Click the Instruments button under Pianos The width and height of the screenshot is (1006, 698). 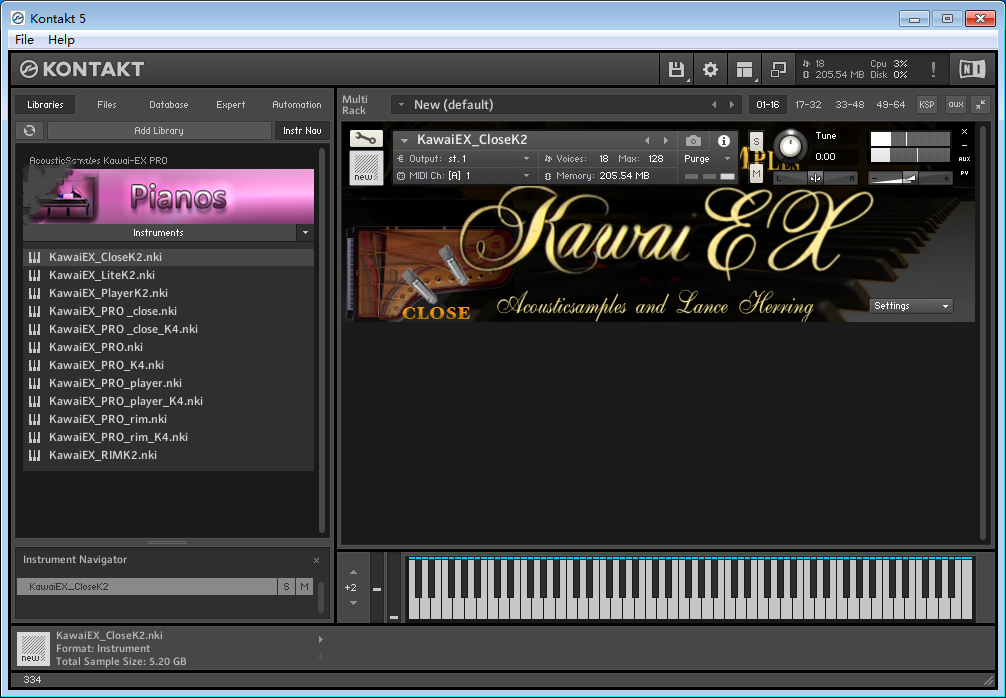click(158, 233)
